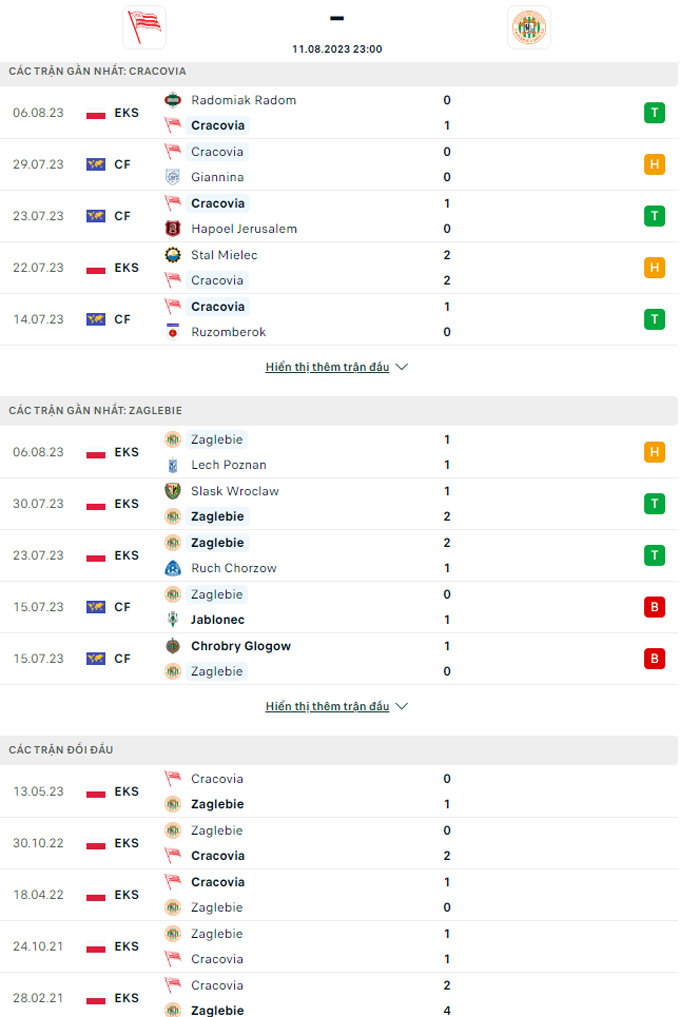Screen dimensions: 680x1017
Task: Click the Zaglebie club logo at the top
Action: tap(529, 27)
